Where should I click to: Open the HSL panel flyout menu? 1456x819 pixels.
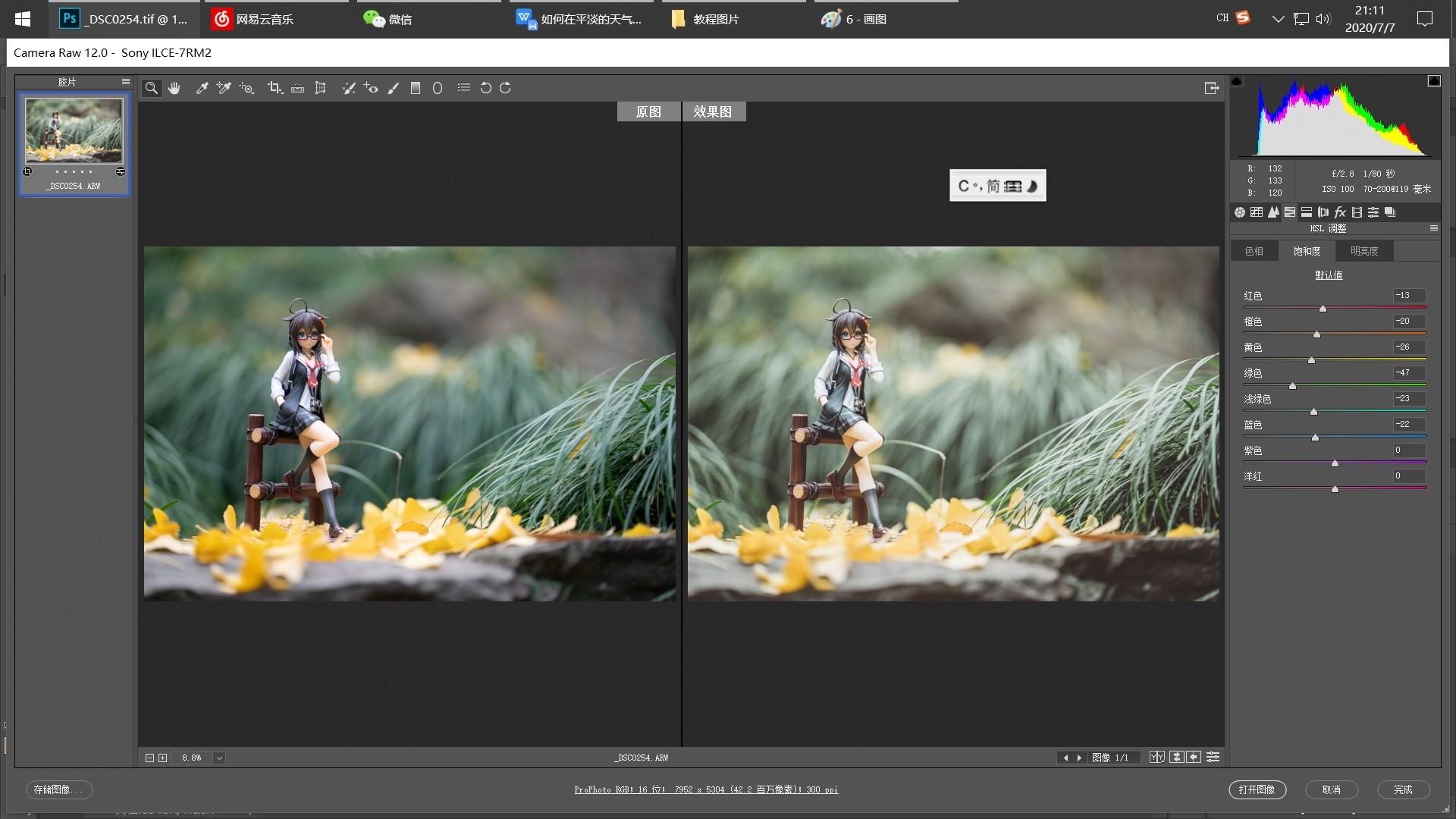pyautogui.click(x=1433, y=228)
